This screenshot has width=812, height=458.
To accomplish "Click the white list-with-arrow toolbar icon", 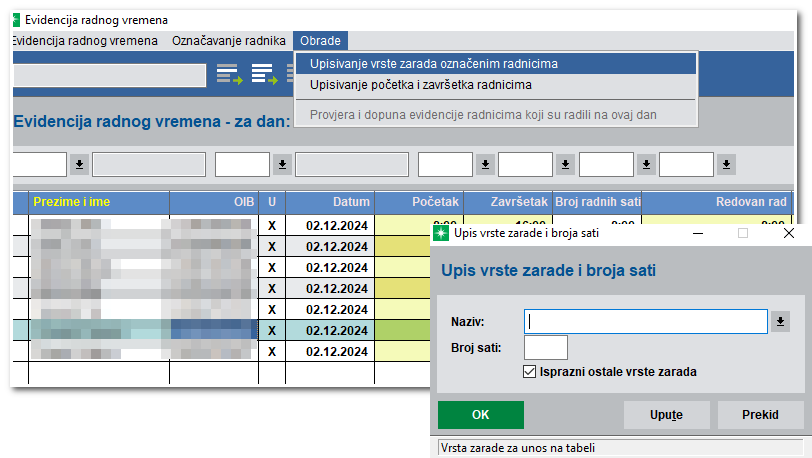I will [x=264, y=73].
